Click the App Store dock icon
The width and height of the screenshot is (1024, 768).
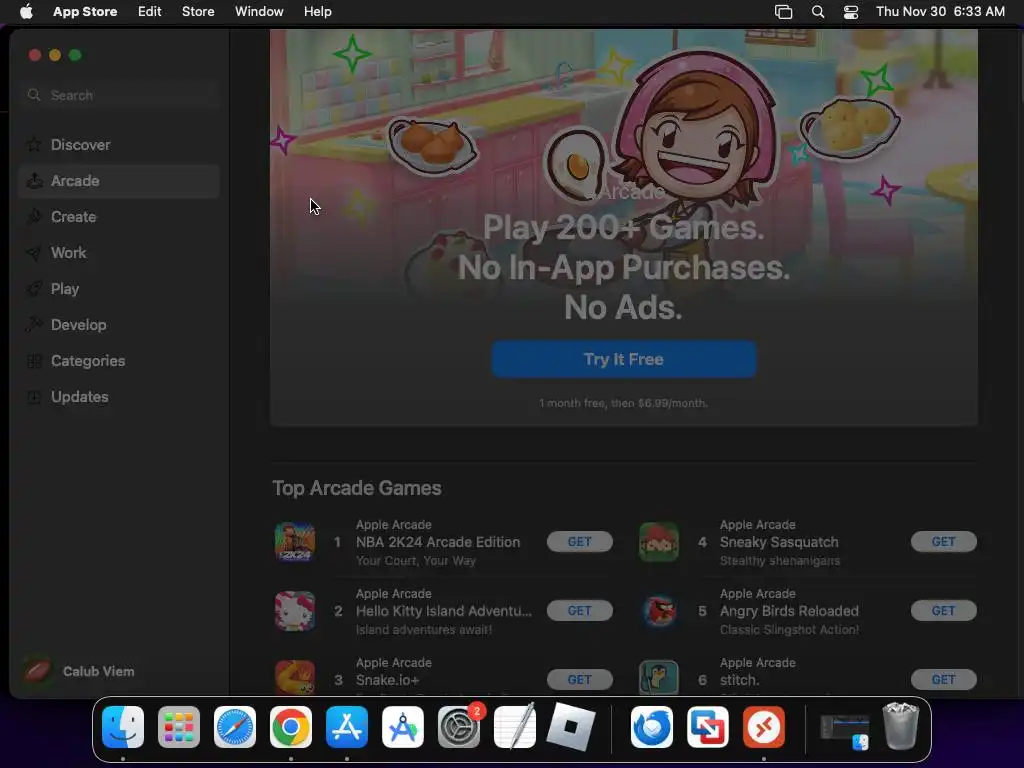347,727
